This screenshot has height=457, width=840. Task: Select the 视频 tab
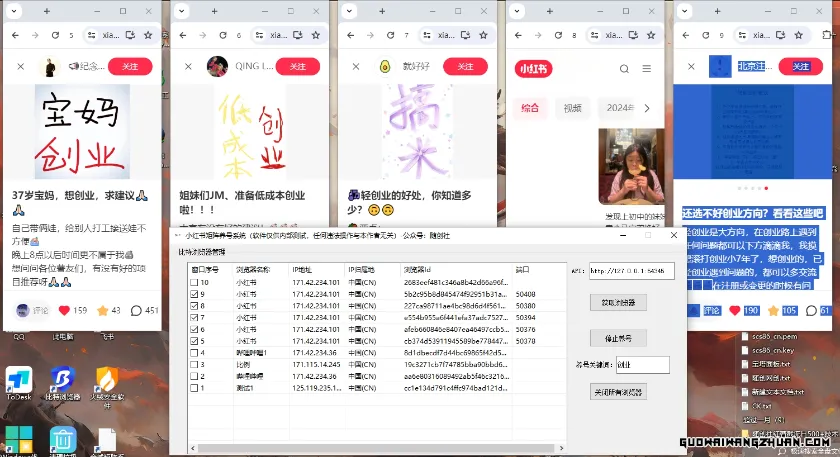point(573,108)
